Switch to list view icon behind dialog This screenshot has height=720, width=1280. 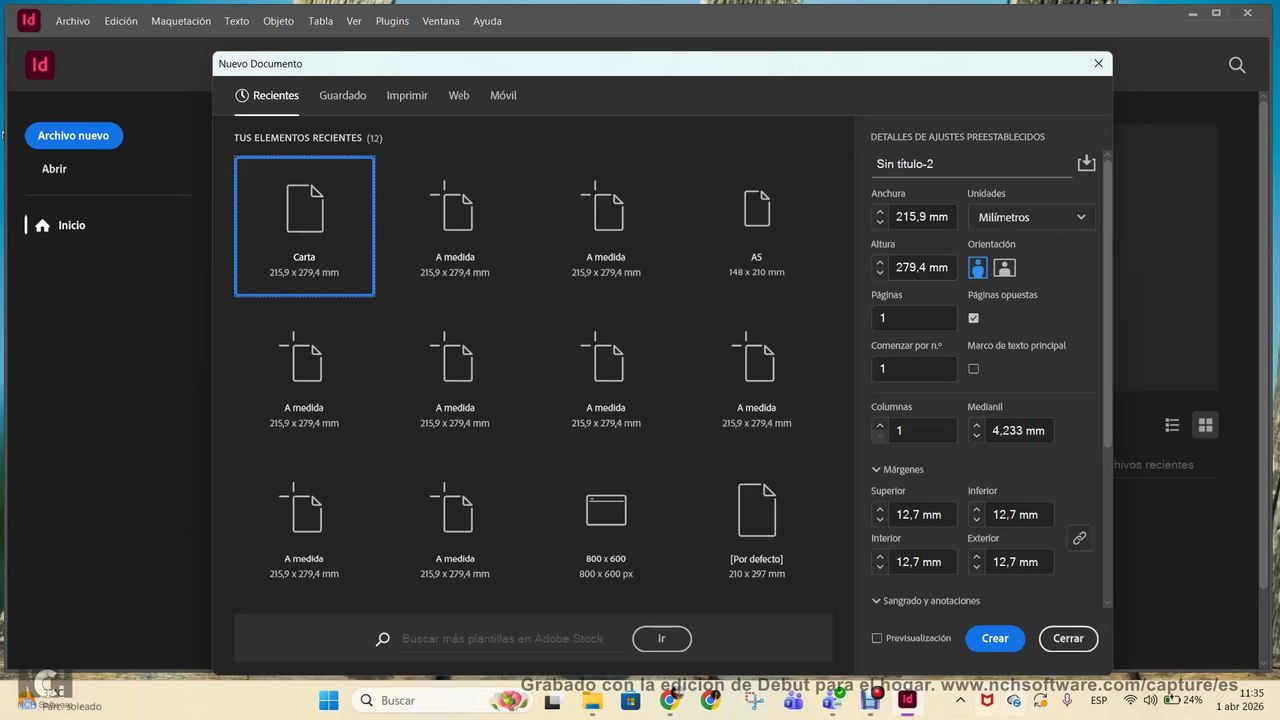(x=1172, y=425)
